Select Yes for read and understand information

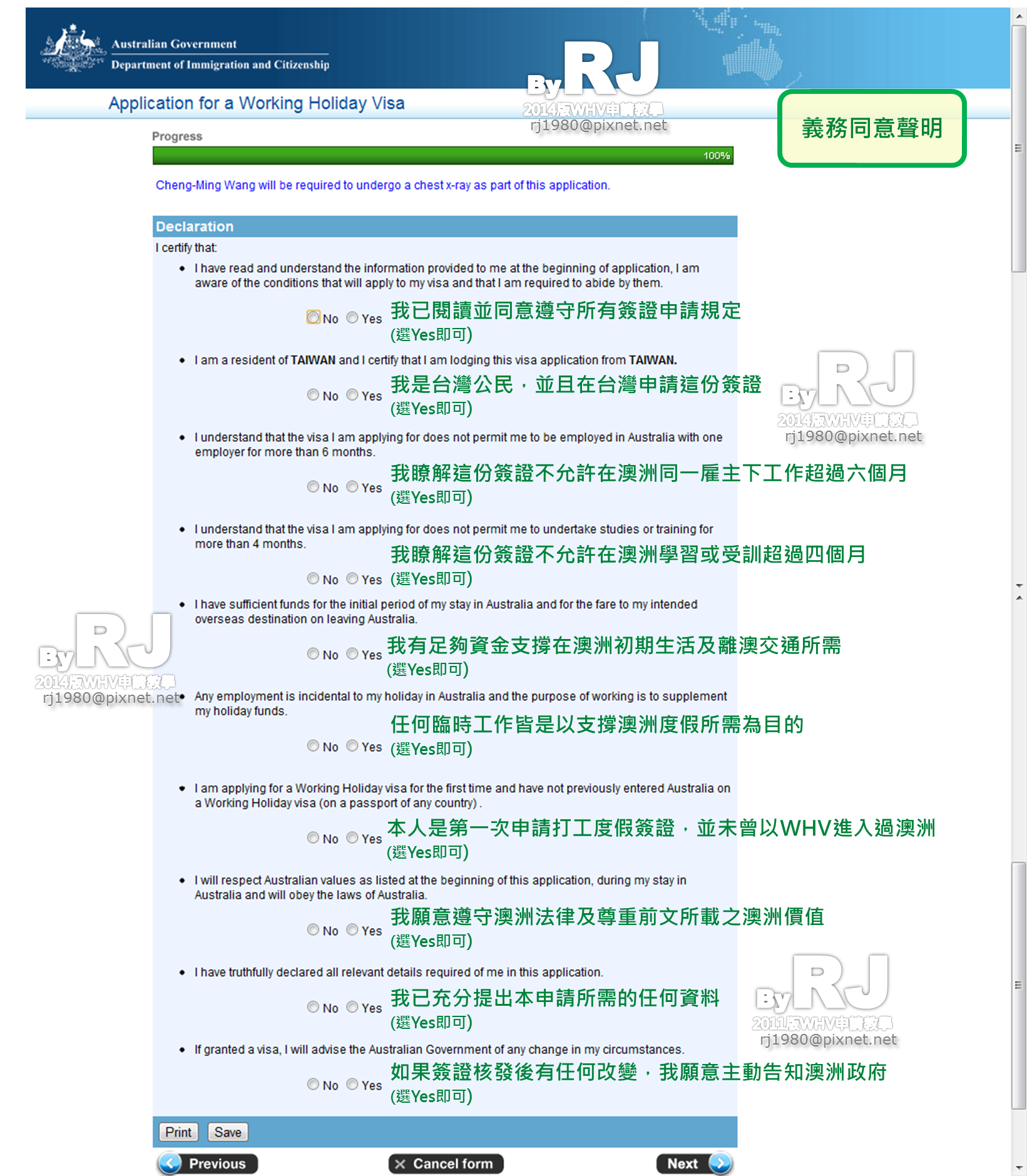point(352,317)
